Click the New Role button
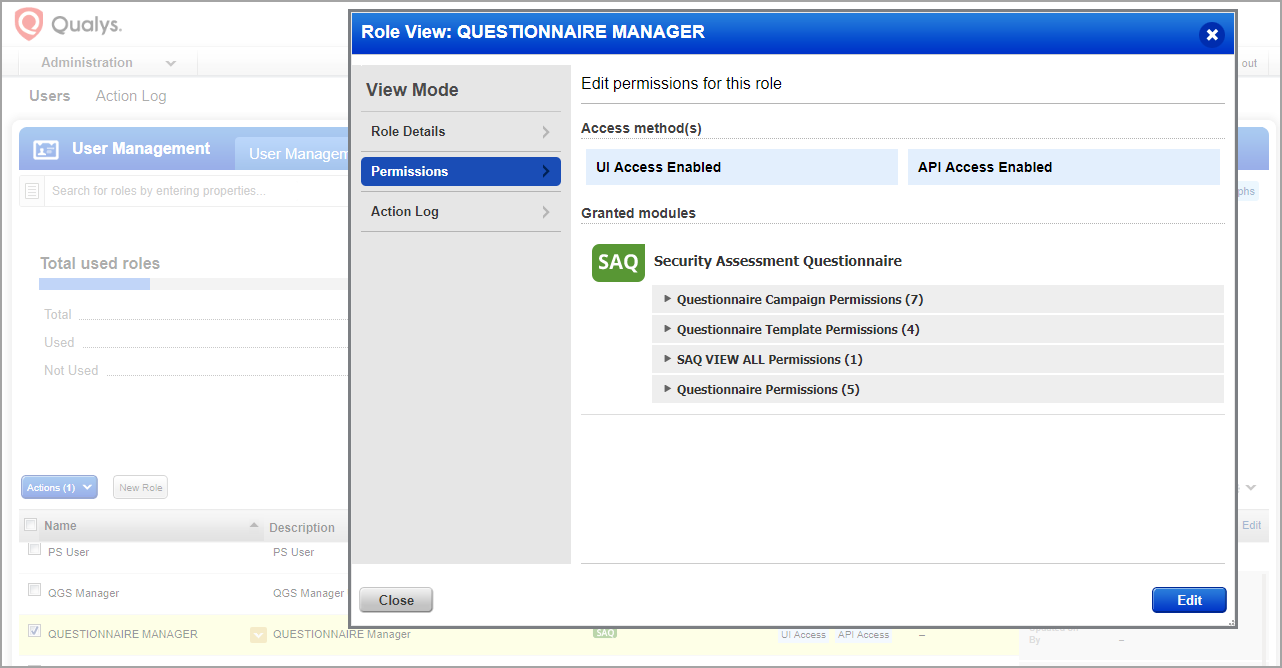The height and width of the screenshot is (668, 1282). (141, 487)
